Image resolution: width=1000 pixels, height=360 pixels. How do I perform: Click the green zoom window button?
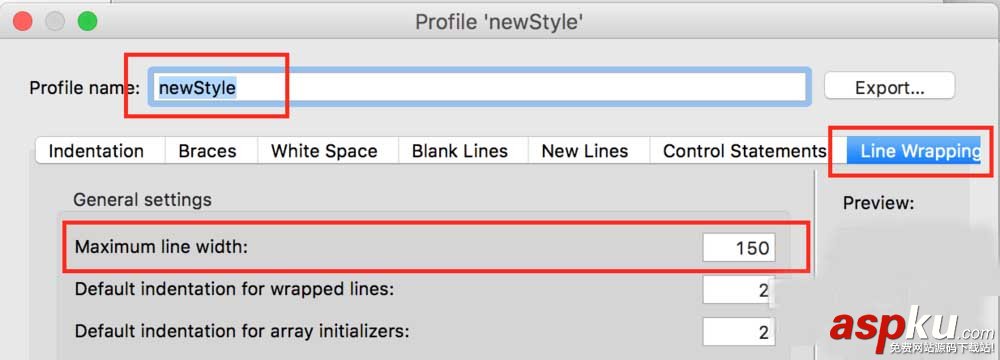[87, 21]
